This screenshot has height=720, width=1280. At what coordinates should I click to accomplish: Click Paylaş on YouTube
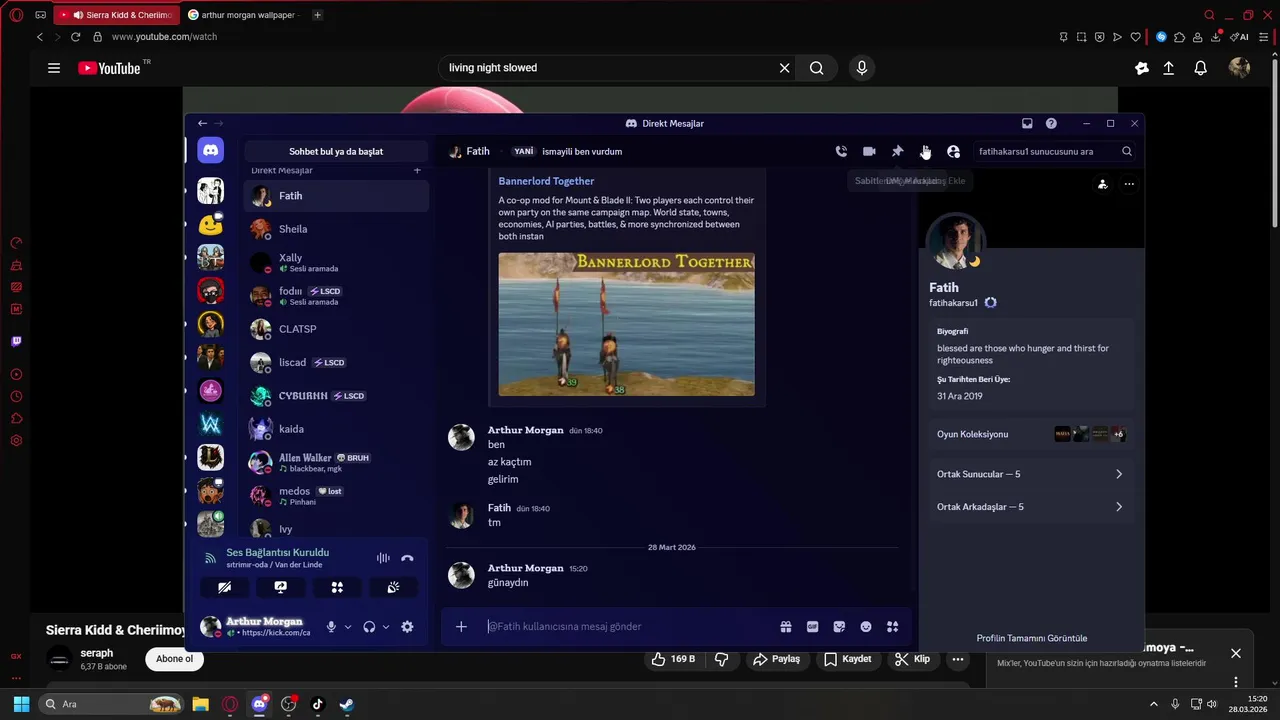coord(776,659)
